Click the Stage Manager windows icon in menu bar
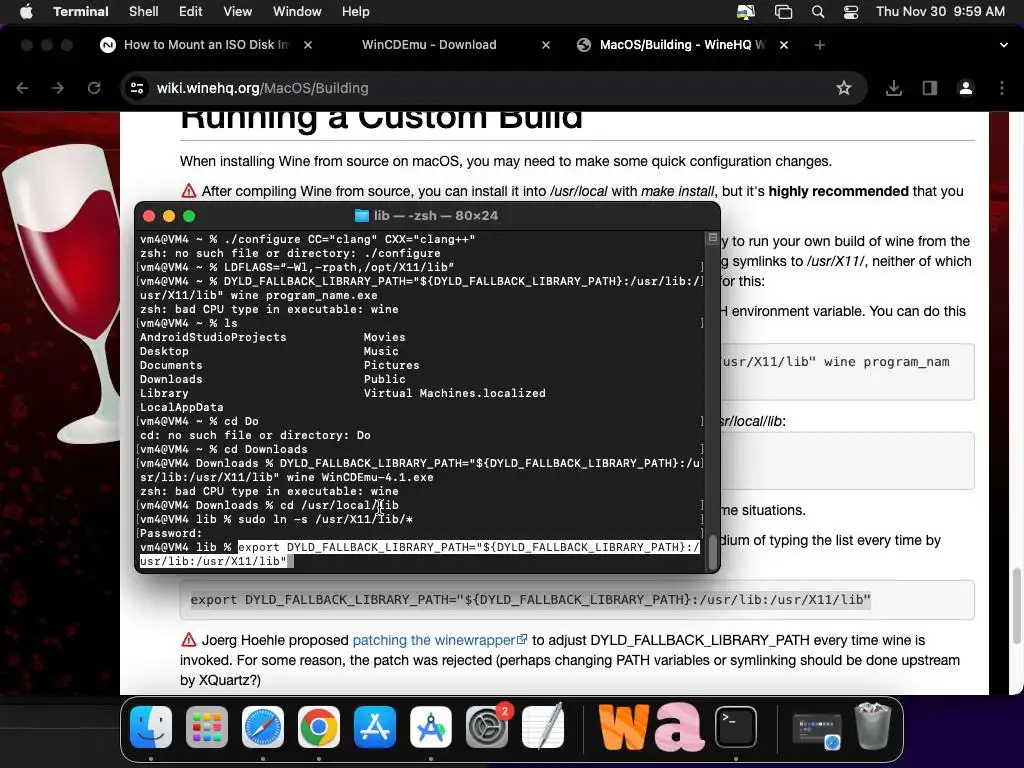1024x768 pixels. point(783,12)
